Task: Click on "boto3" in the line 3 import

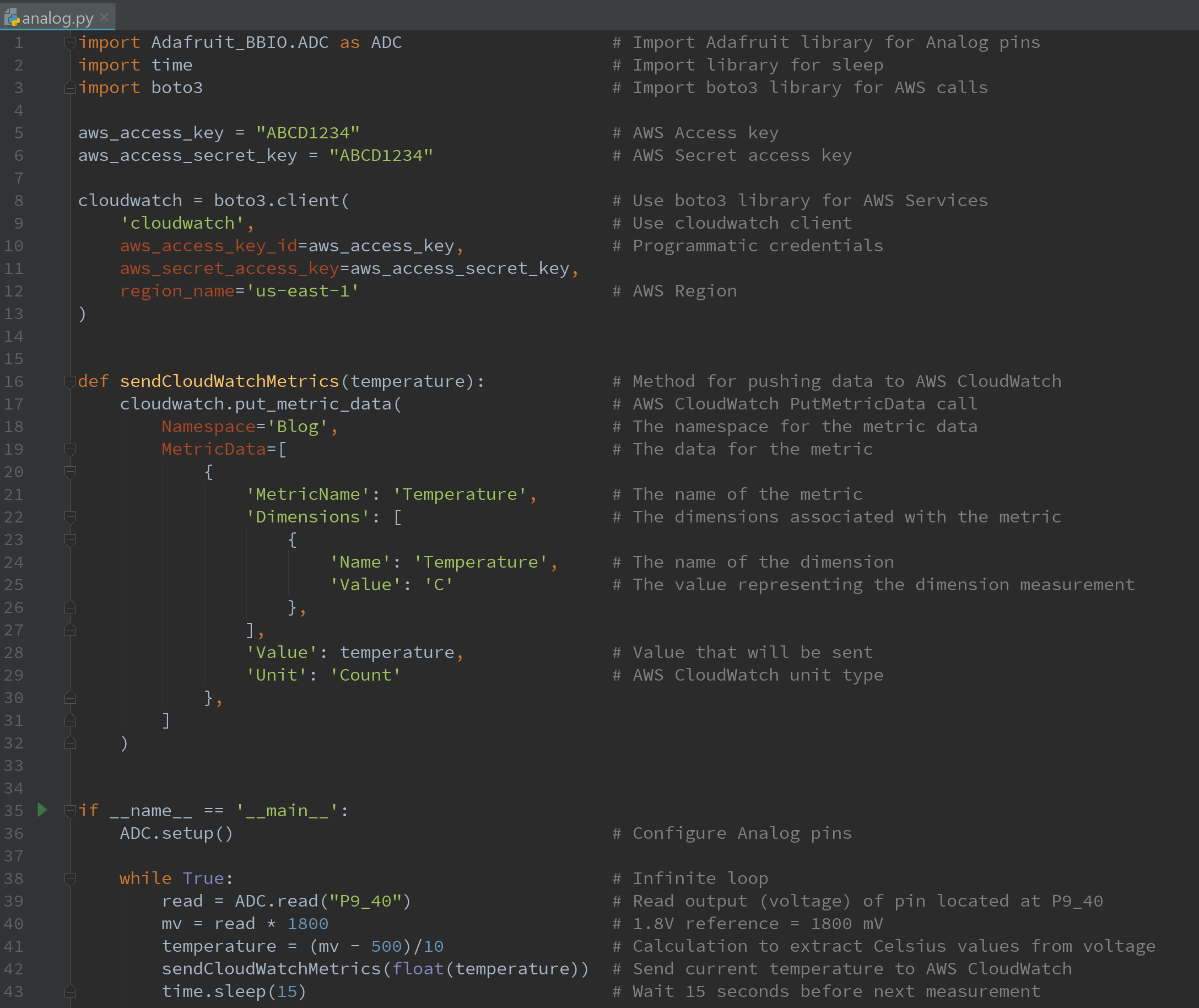Action: (x=177, y=88)
